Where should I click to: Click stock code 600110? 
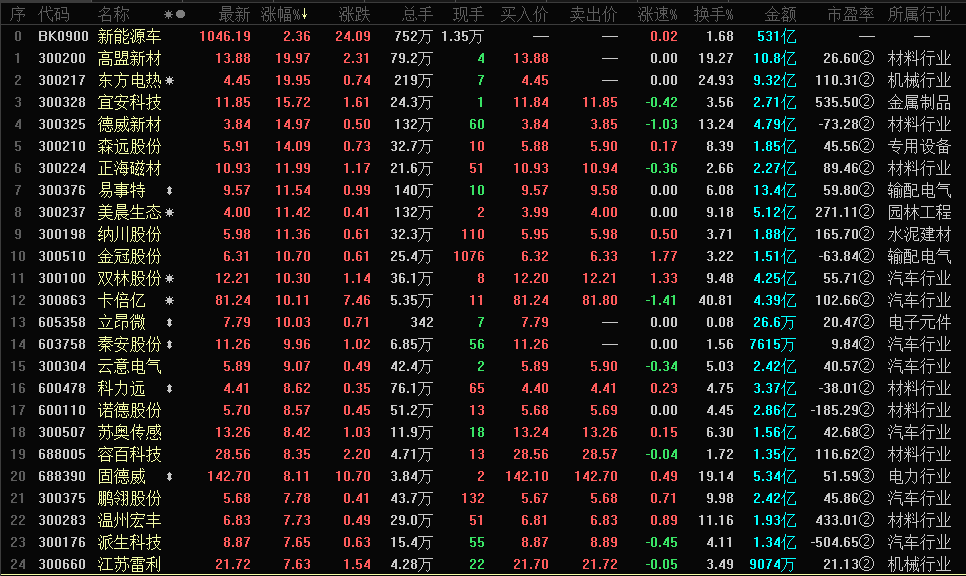click(62, 410)
